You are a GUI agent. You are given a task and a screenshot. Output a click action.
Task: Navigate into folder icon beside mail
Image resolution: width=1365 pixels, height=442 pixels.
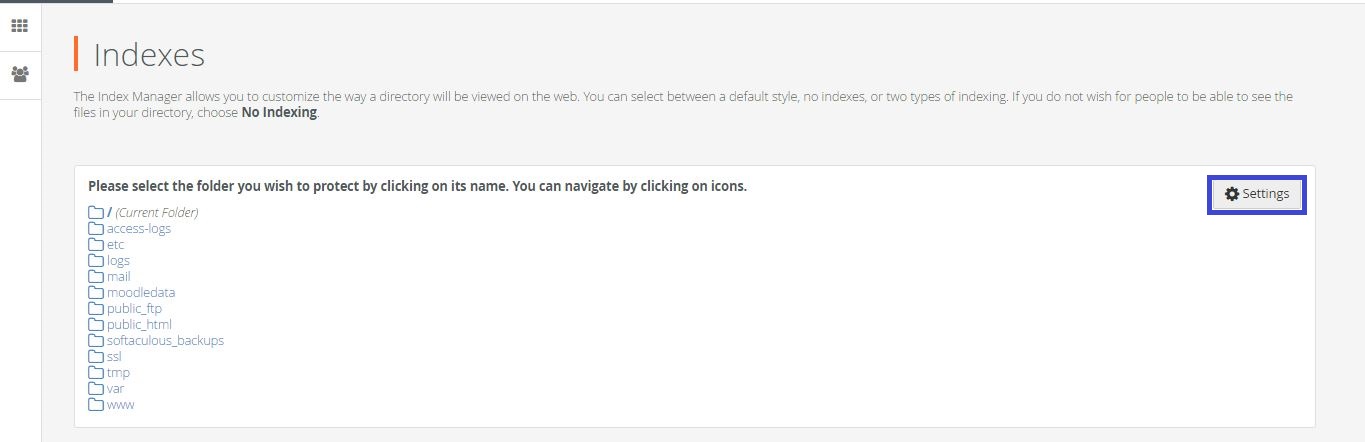96,276
